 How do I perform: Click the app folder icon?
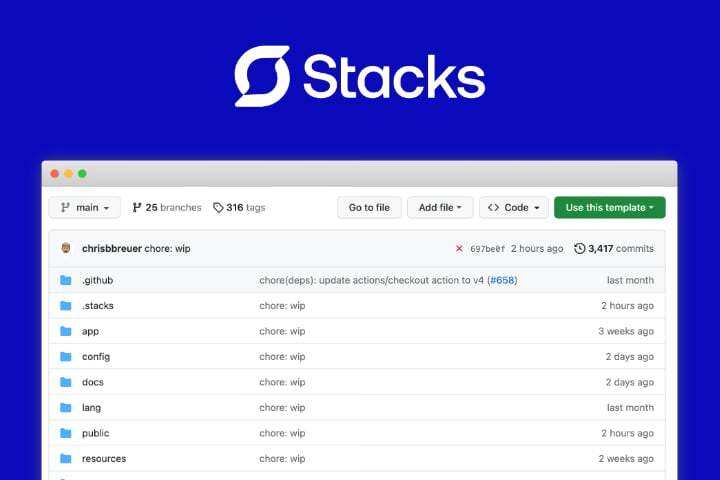point(66,331)
